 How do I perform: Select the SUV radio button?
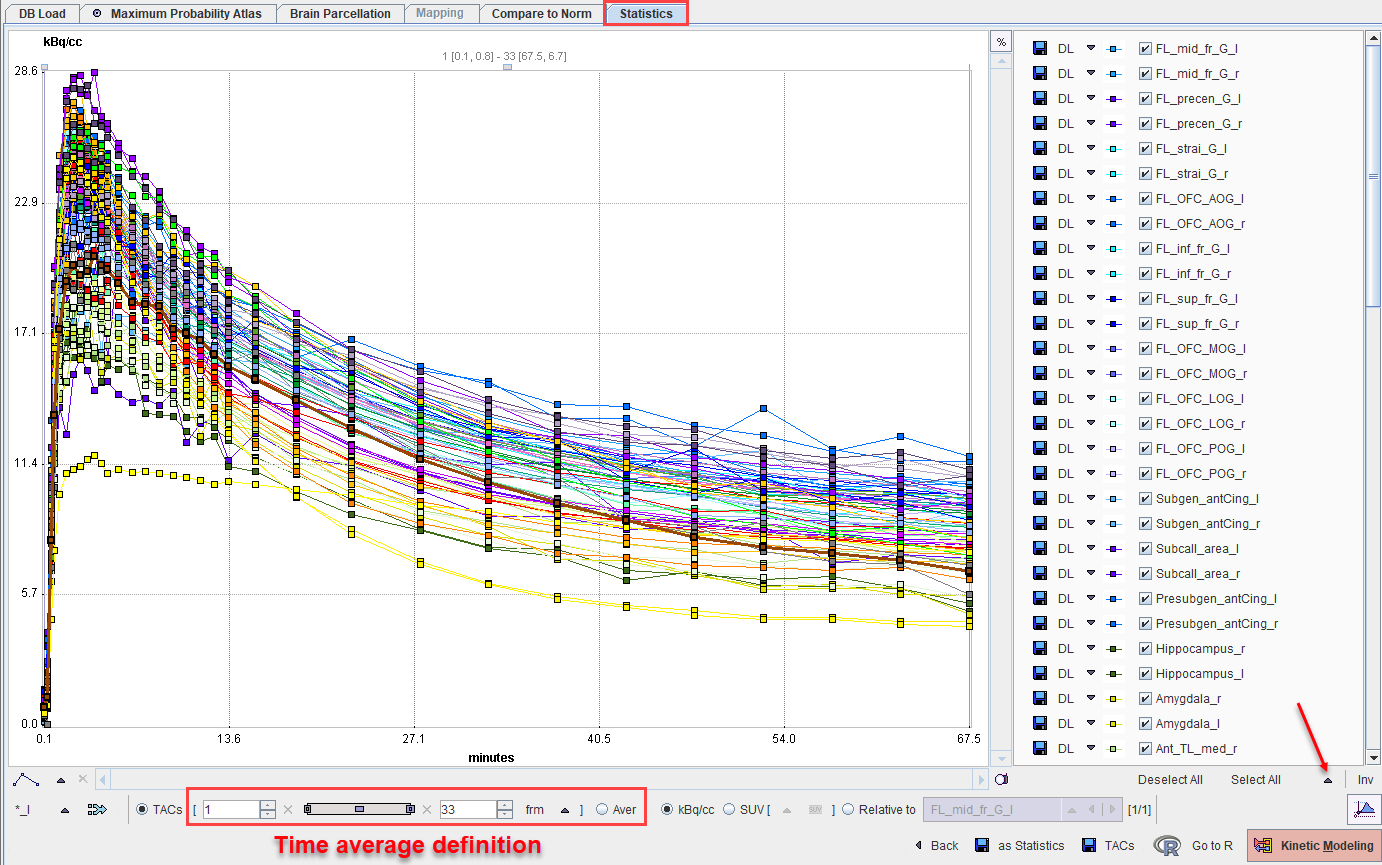click(x=728, y=809)
